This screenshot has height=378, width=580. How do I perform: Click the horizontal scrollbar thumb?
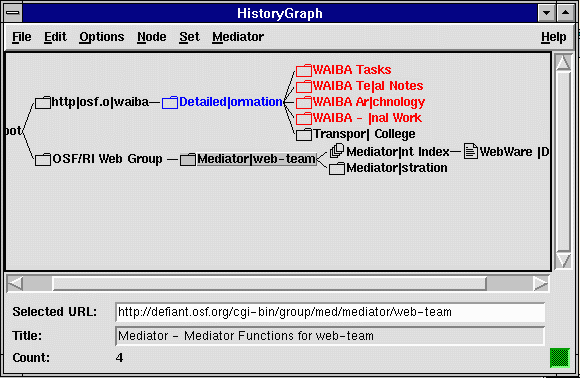[x=269, y=284]
